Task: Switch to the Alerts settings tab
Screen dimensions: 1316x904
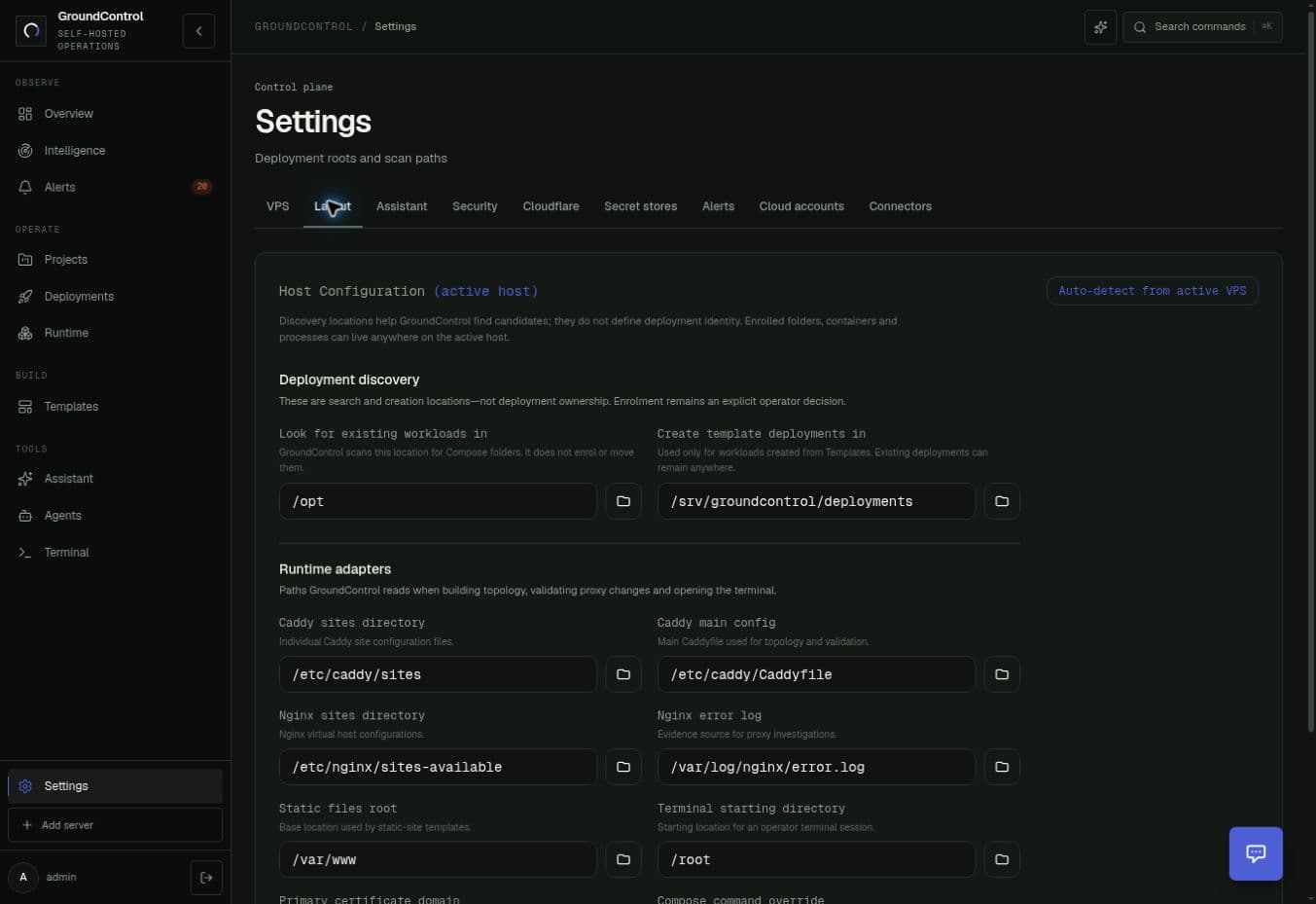Action: pyautogui.click(x=718, y=206)
